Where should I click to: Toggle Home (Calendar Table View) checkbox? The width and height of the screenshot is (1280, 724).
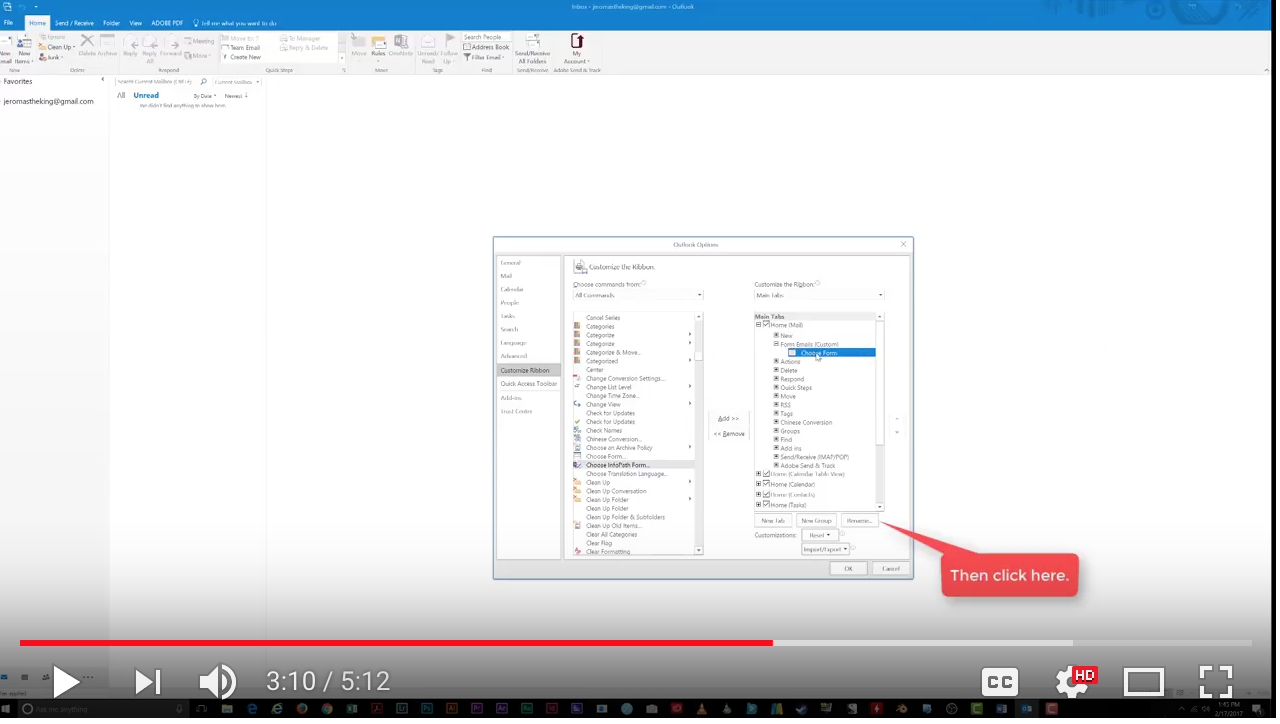coord(766,474)
